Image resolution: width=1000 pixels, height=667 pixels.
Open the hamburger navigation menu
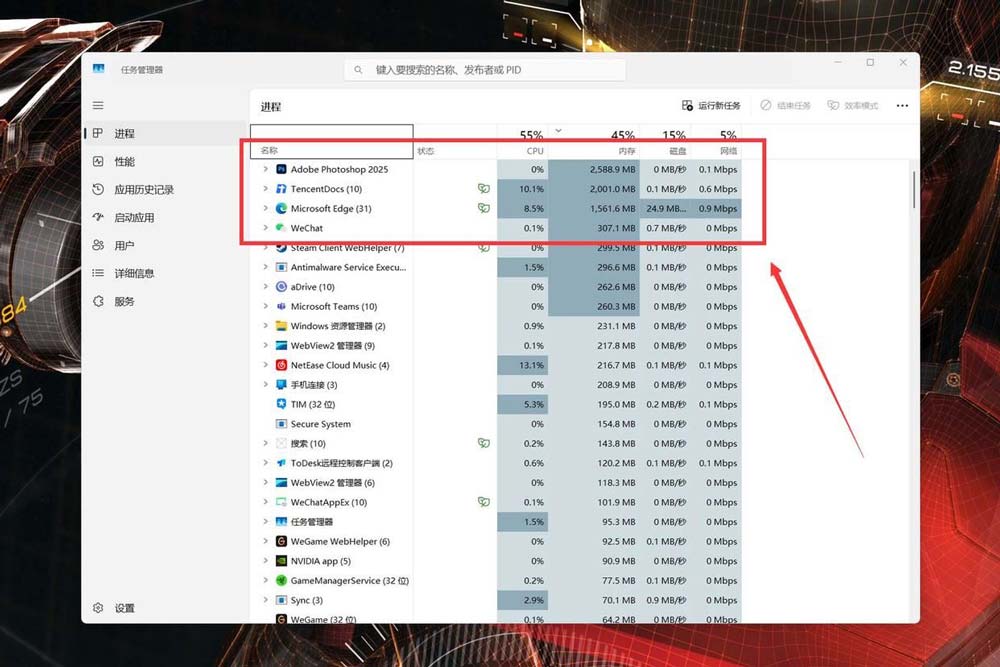tap(98, 105)
